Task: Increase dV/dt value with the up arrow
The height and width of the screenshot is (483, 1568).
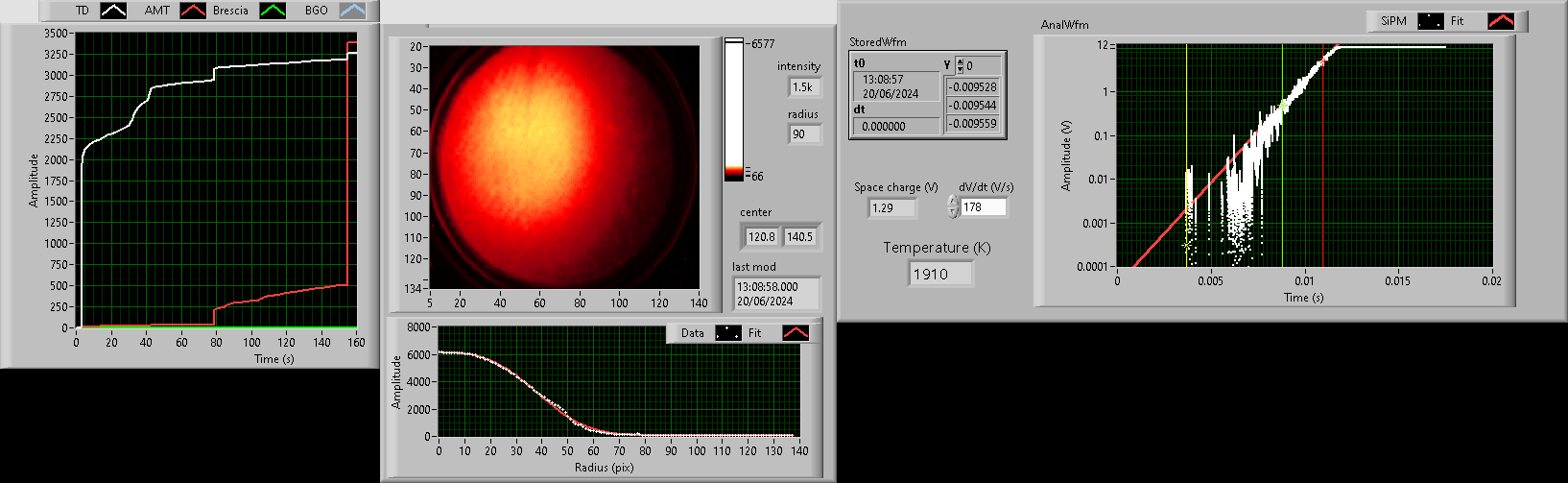Action: click(x=952, y=202)
